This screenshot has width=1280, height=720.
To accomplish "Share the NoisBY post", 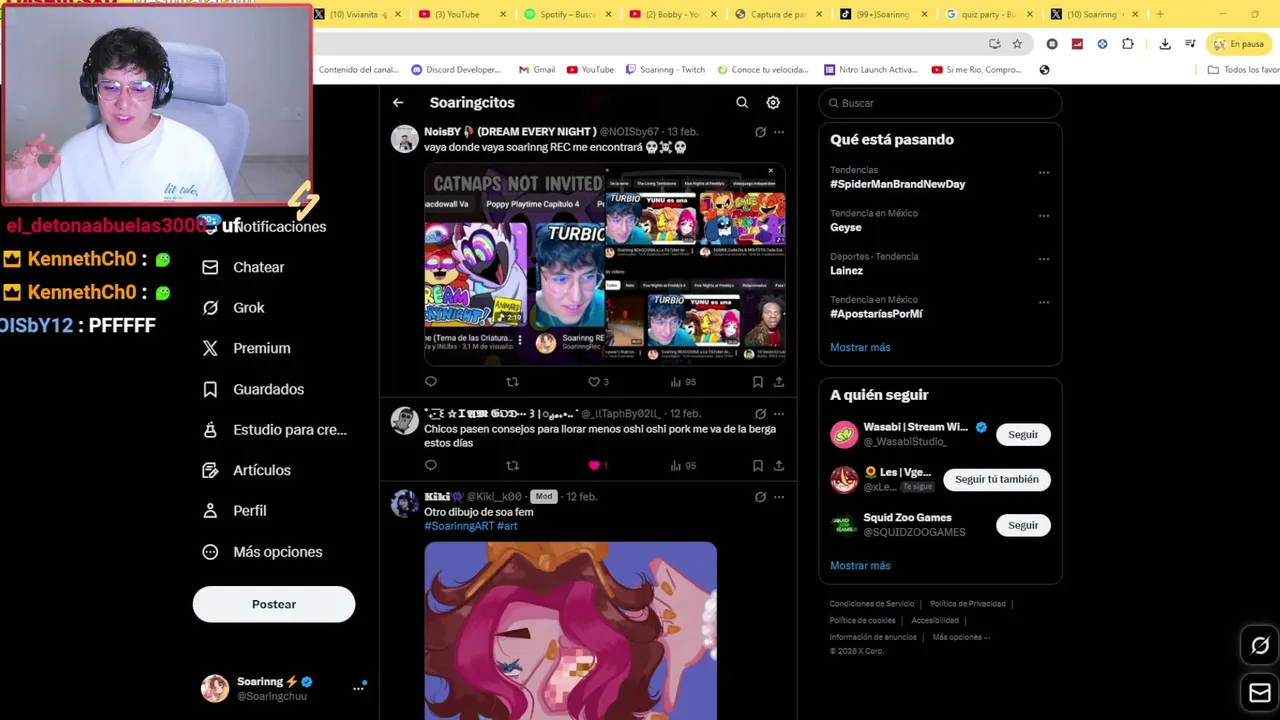I will coord(779,382).
